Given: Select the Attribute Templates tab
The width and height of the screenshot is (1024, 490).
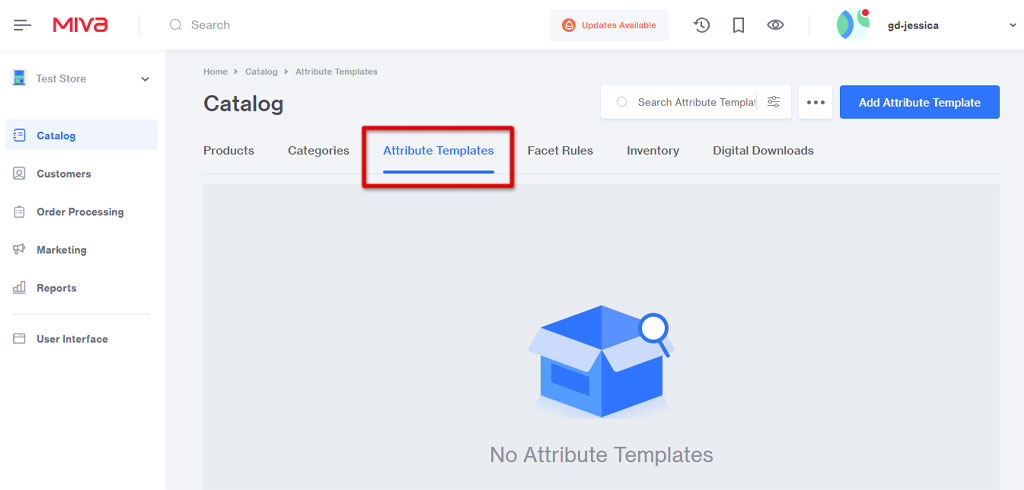Looking at the screenshot, I should pyautogui.click(x=438, y=151).
